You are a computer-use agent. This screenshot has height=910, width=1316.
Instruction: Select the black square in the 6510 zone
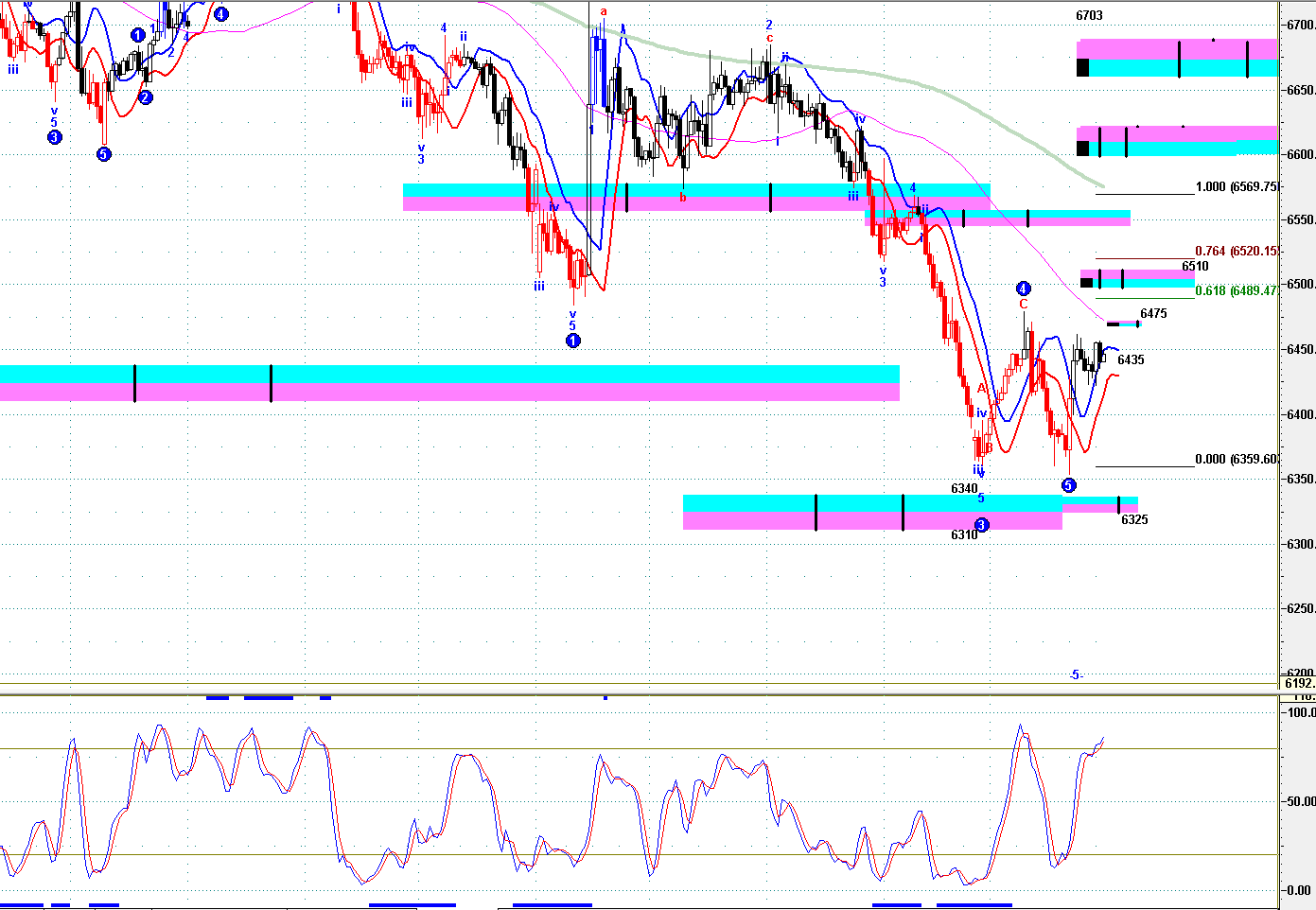pyautogui.click(x=1086, y=282)
